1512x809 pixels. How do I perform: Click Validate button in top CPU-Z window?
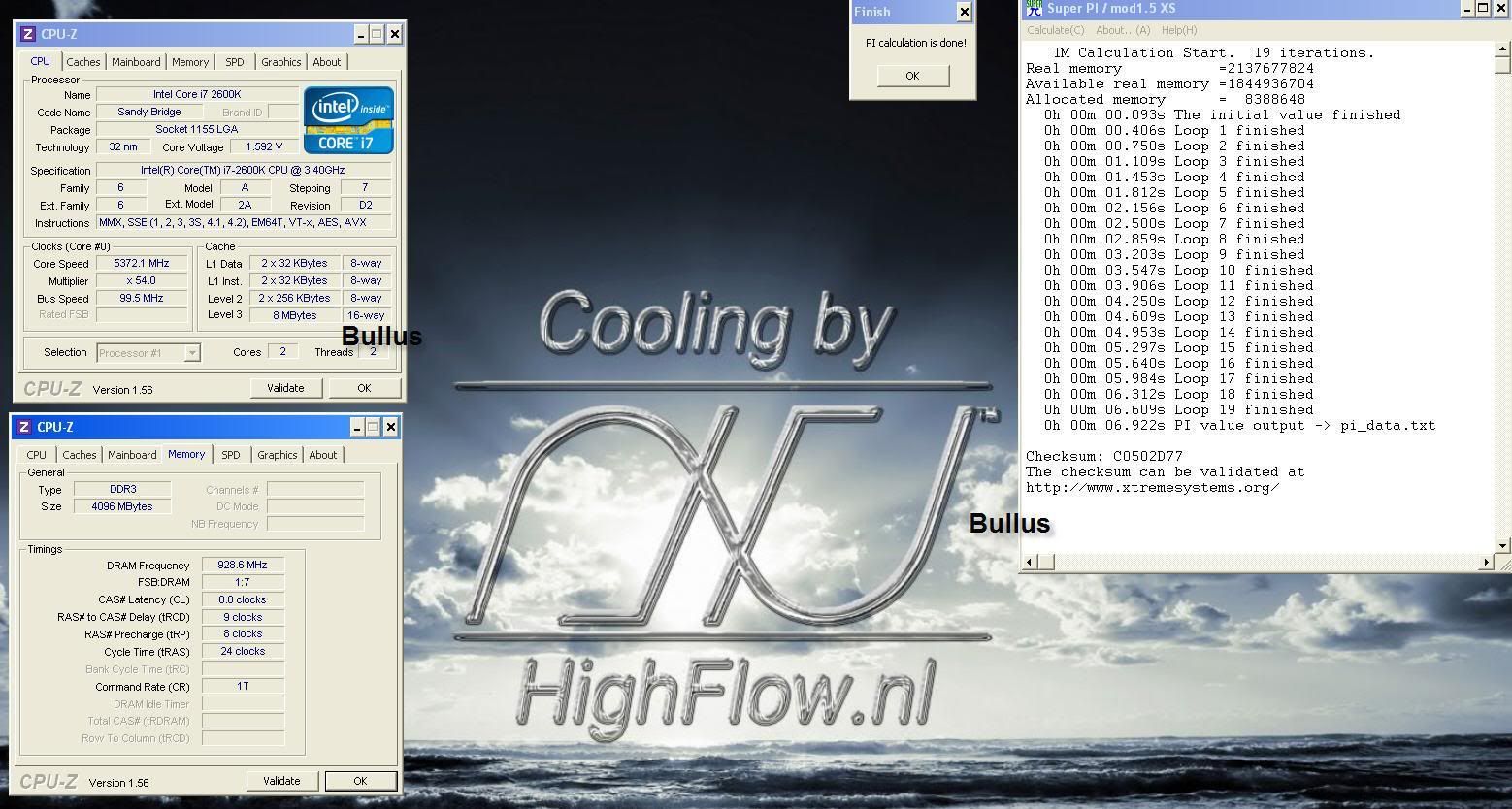click(285, 388)
